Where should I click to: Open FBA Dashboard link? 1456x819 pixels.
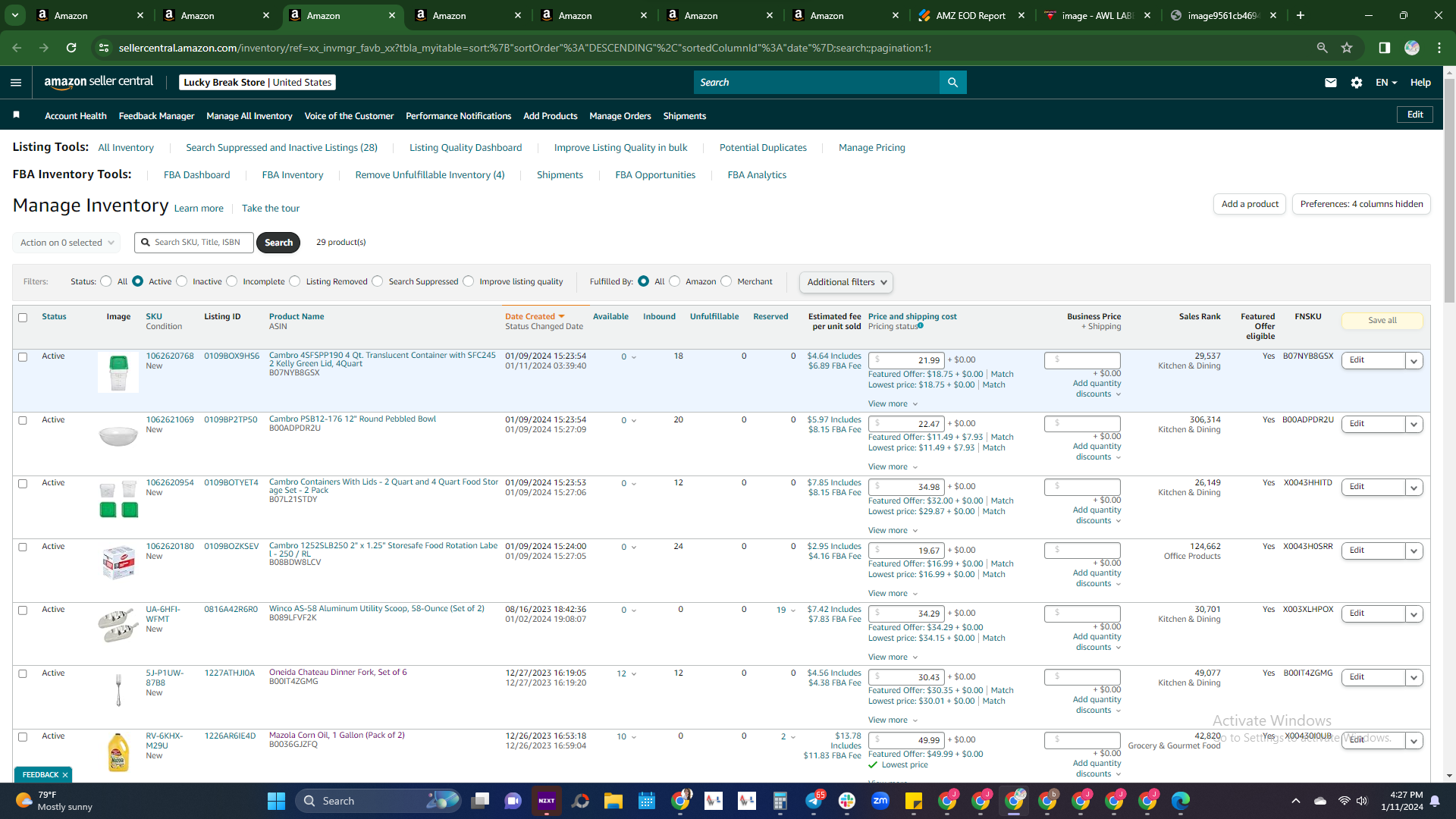point(196,175)
